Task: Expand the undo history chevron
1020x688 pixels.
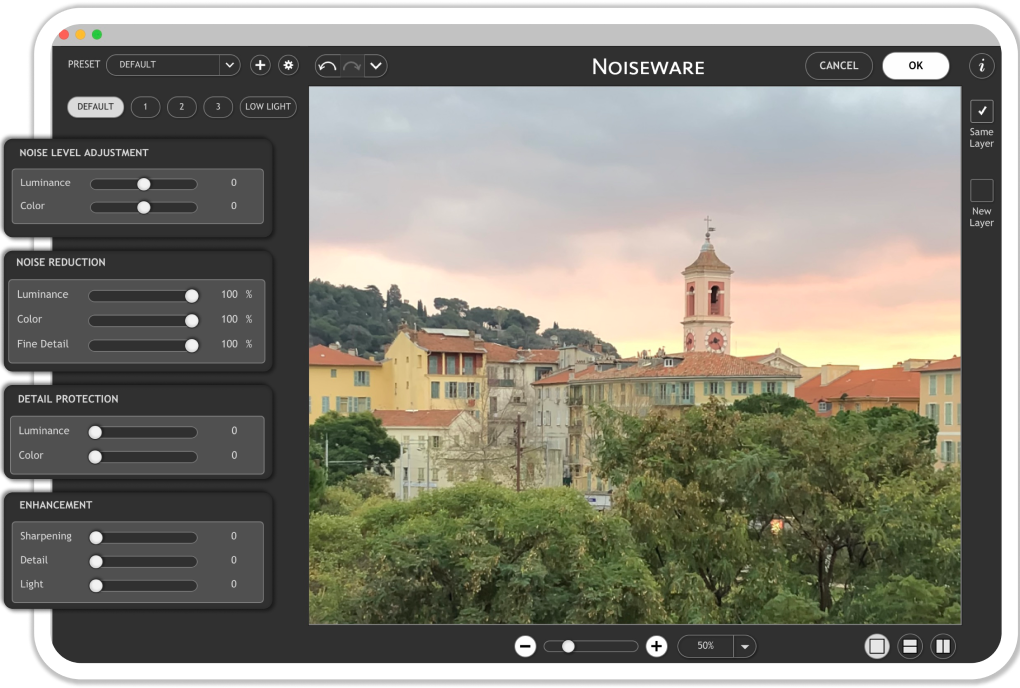Action: point(375,65)
